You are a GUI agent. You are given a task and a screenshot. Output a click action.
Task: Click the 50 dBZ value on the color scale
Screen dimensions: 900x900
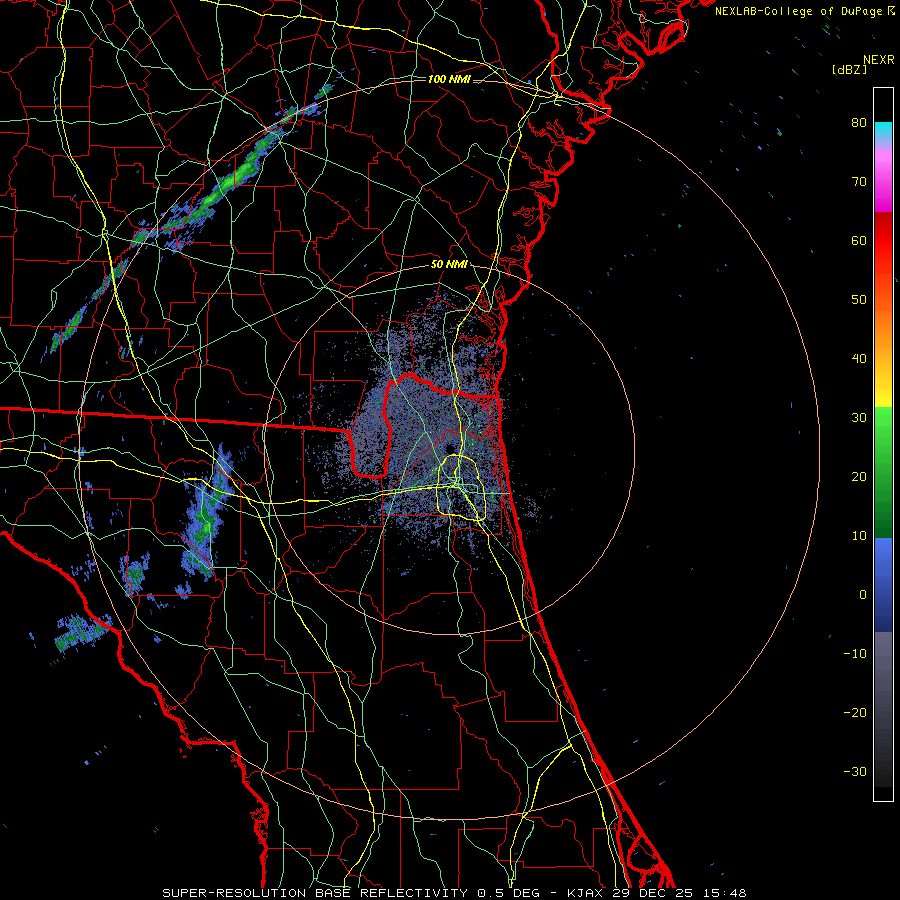click(x=859, y=300)
